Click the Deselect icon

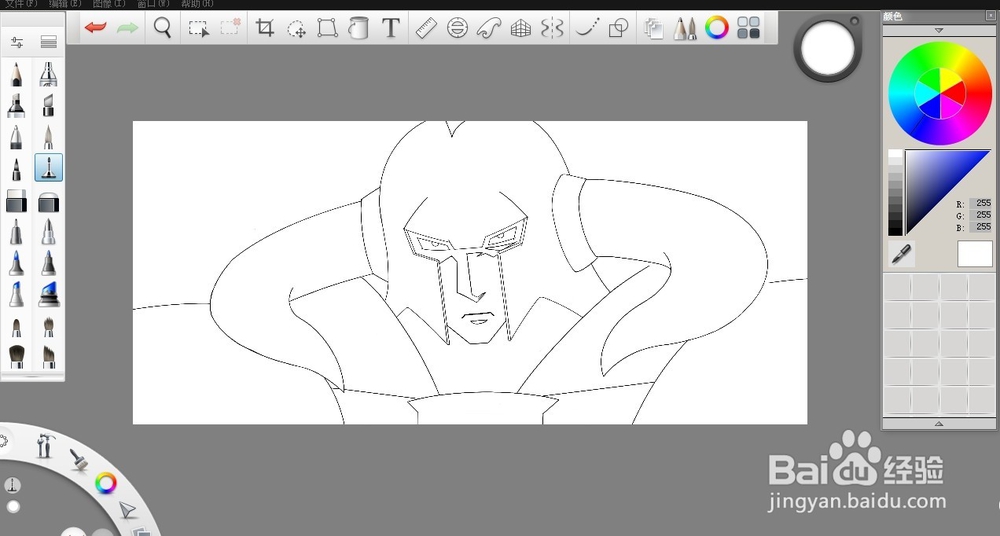coord(230,27)
